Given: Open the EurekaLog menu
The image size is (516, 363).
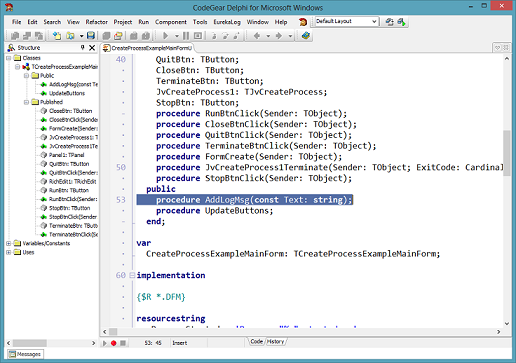Looking at the screenshot, I should [227, 22].
